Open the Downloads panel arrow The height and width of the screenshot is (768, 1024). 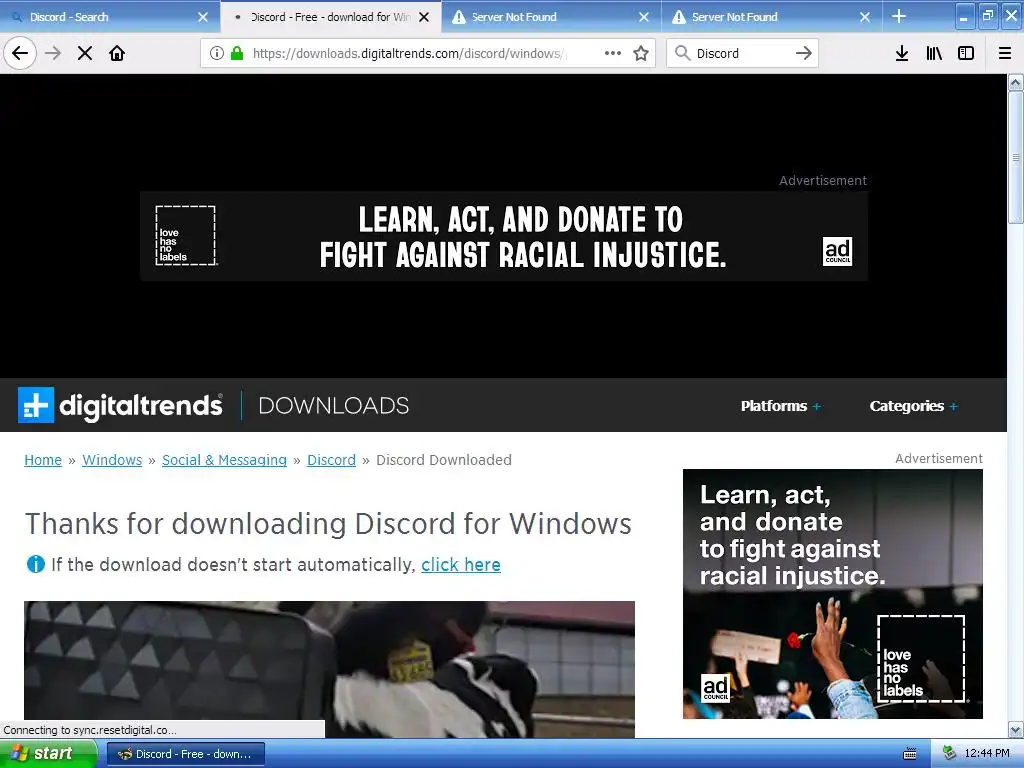click(x=902, y=53)
